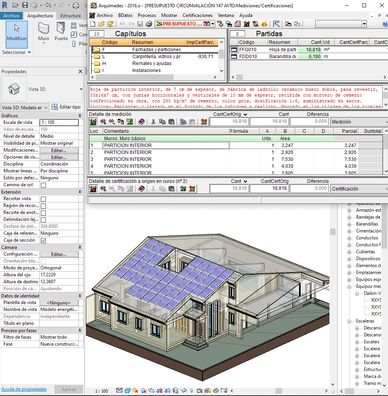Open Certificación type dropdown

pyautogui.click(x=359, y=189)
